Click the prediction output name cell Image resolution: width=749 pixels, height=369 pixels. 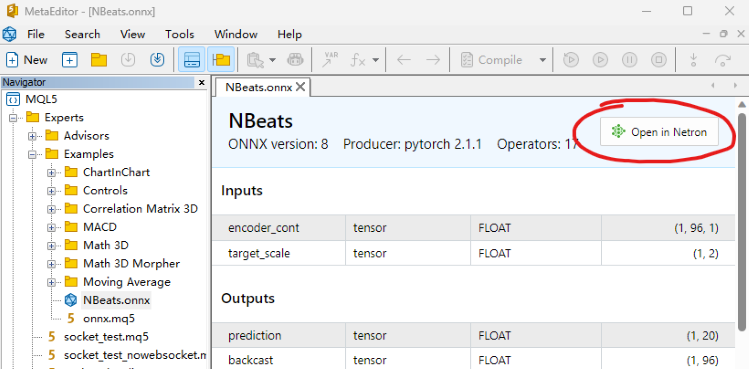[279, 336]
